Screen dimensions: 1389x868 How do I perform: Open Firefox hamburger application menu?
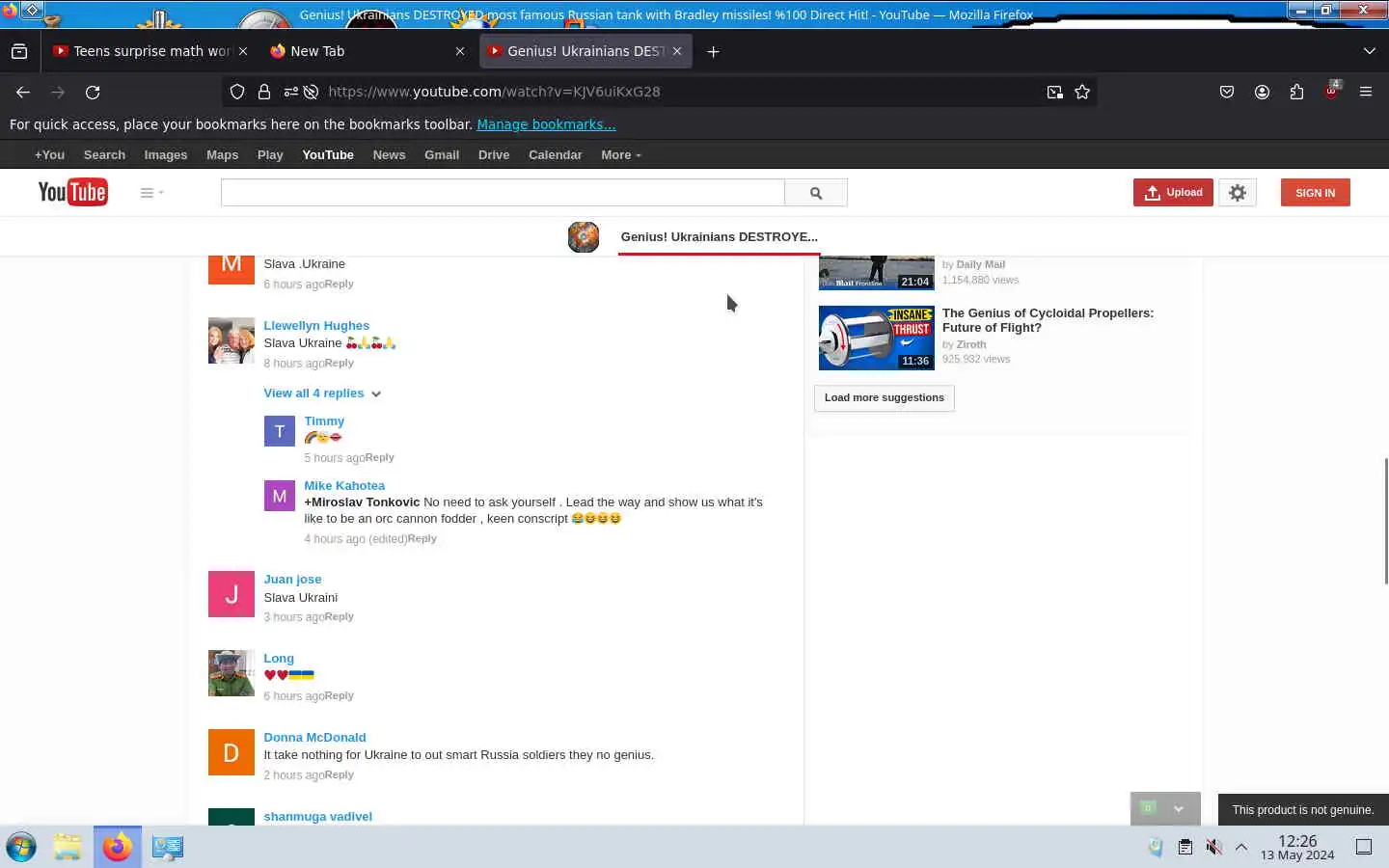point(1366,92)
